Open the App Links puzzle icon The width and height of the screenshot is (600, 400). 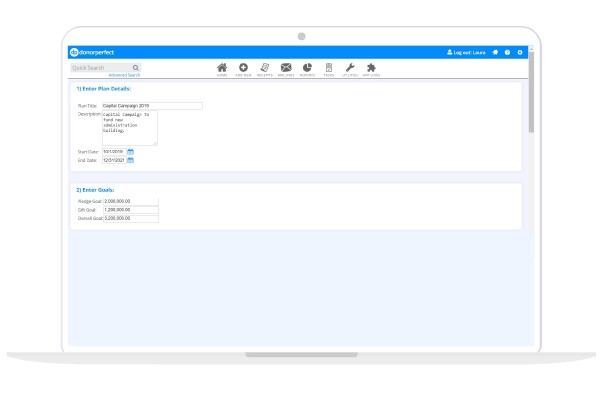click(x=371, y=67)
